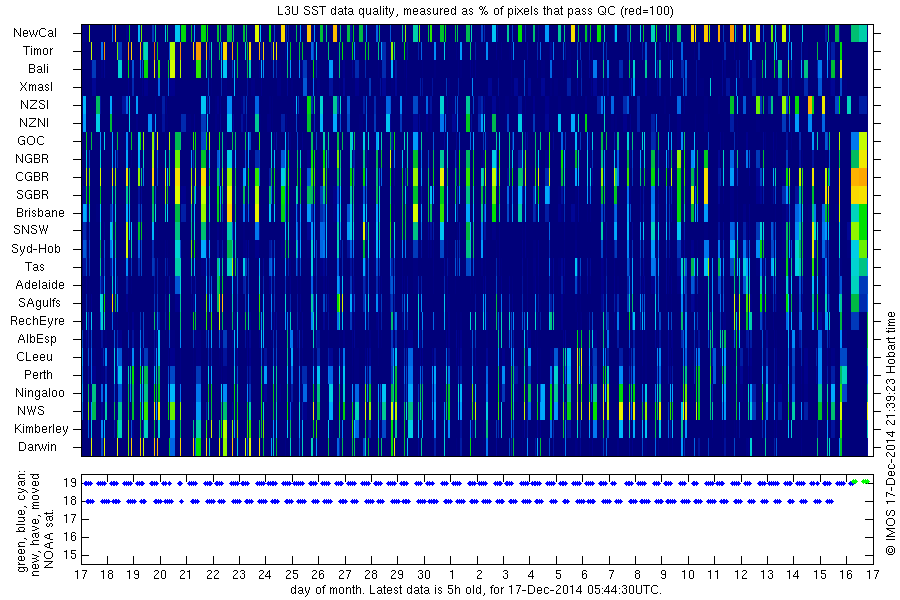
Task: Click the IMOS copyright Hobart time text
Action: [x=890, y=433]
